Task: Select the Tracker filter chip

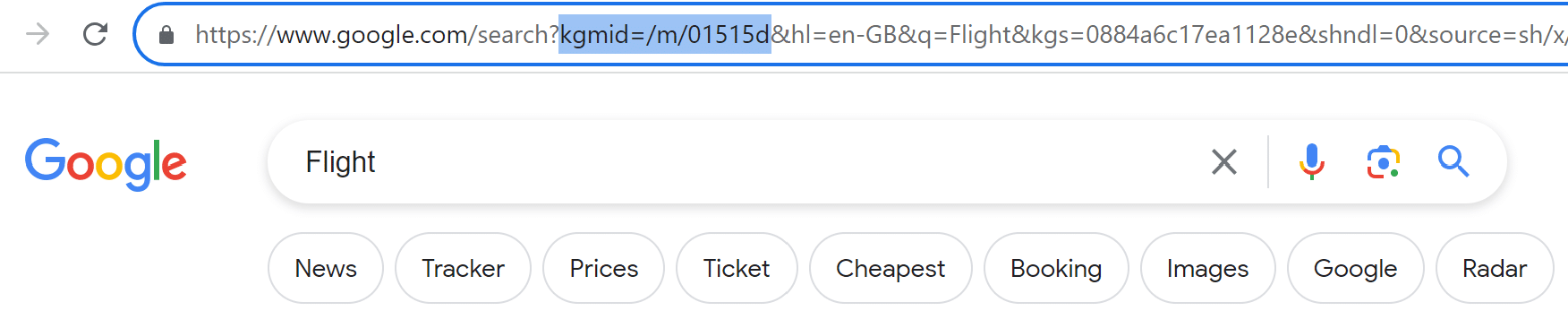Action: tap(463, 268)
